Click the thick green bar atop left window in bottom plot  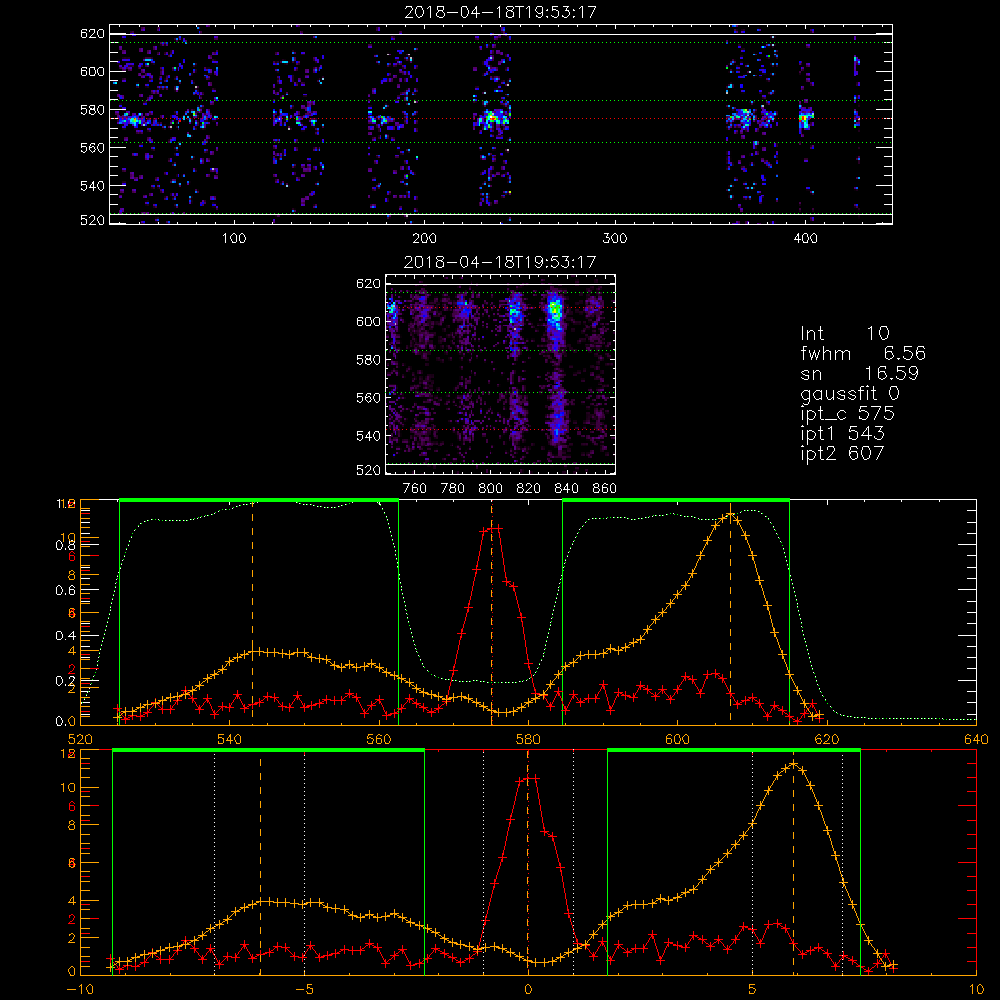[268, 751]
